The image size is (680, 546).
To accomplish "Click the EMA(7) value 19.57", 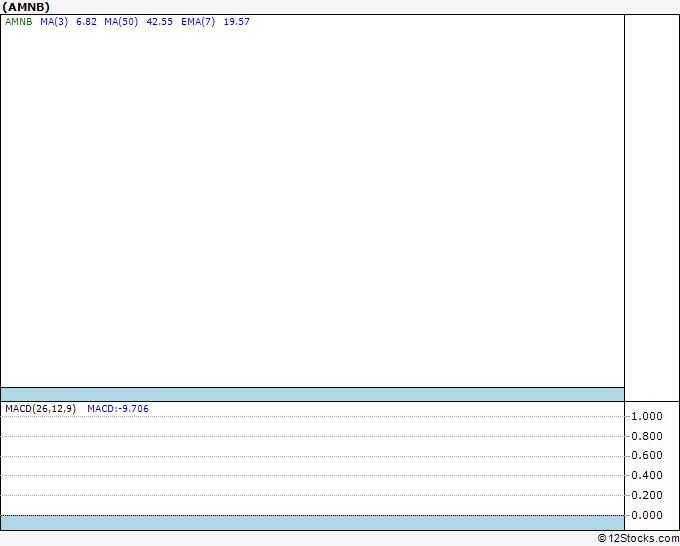I will tap(237, 22).
